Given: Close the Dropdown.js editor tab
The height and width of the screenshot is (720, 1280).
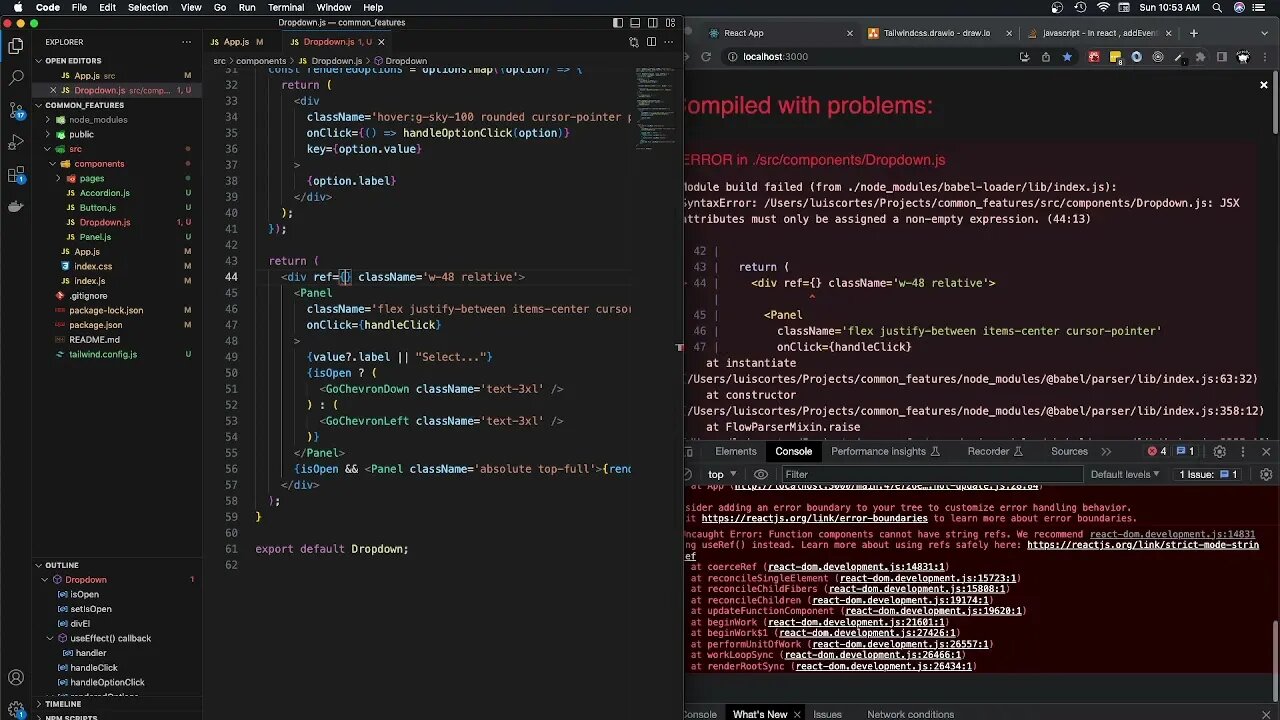Looking at the screenshot, I should (381, 42).
